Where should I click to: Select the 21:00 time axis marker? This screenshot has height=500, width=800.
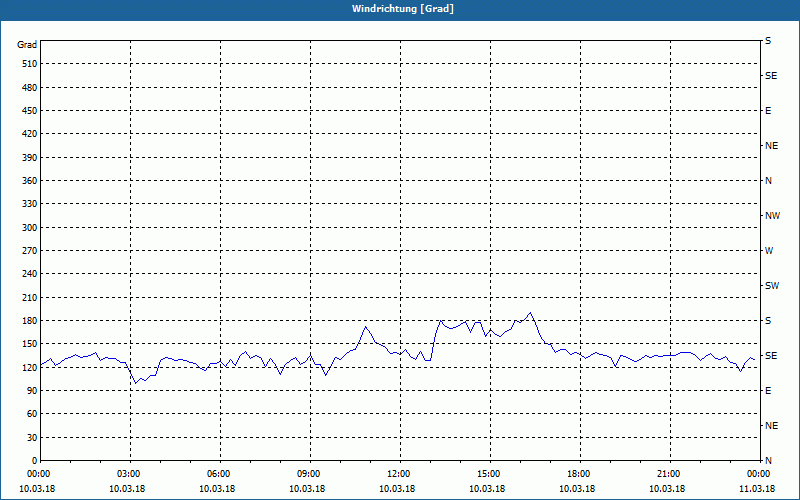tap(670, 474)
